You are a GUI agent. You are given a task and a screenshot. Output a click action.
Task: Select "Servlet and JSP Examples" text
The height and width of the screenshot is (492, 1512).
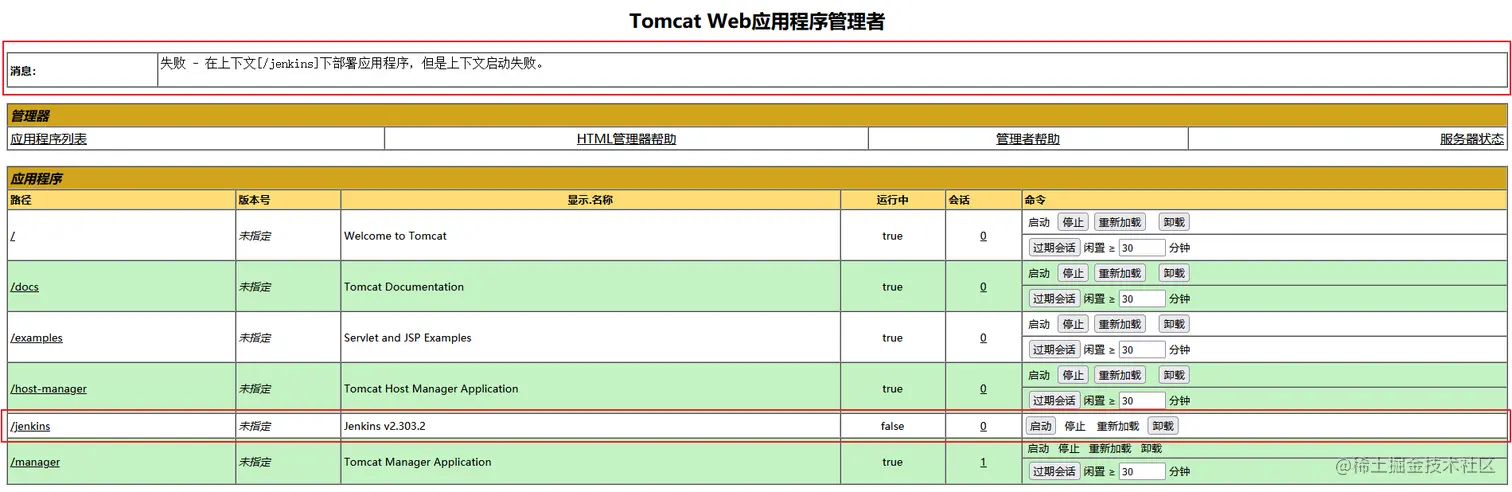click(408, 338)
